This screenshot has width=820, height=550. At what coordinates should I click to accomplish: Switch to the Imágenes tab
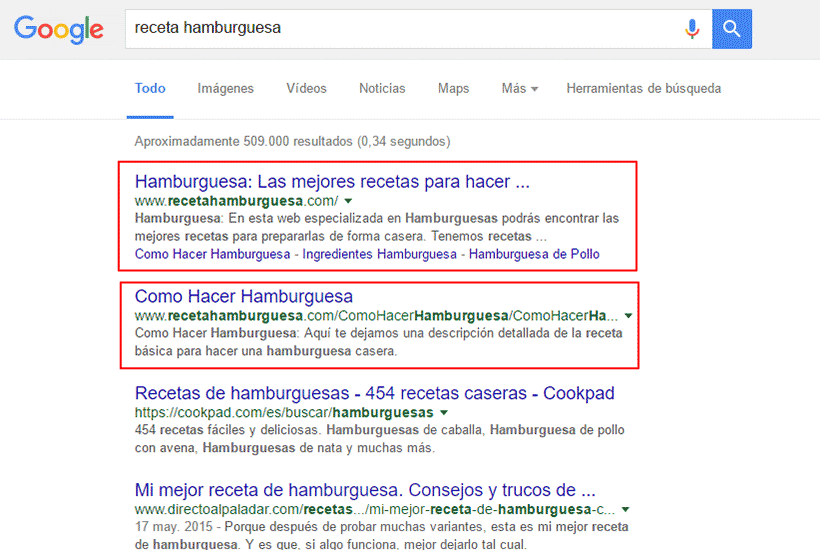pos(225,88)
